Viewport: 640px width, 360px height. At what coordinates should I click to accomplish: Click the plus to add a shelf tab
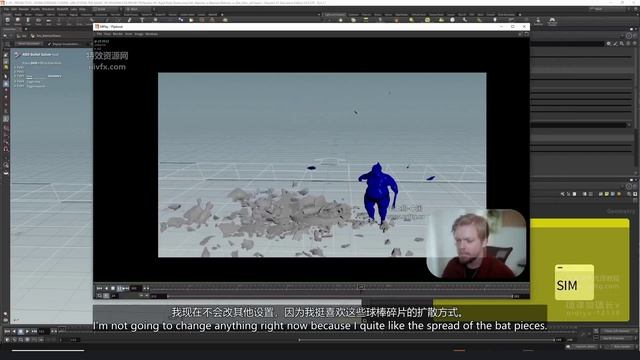tap(222, 15)
